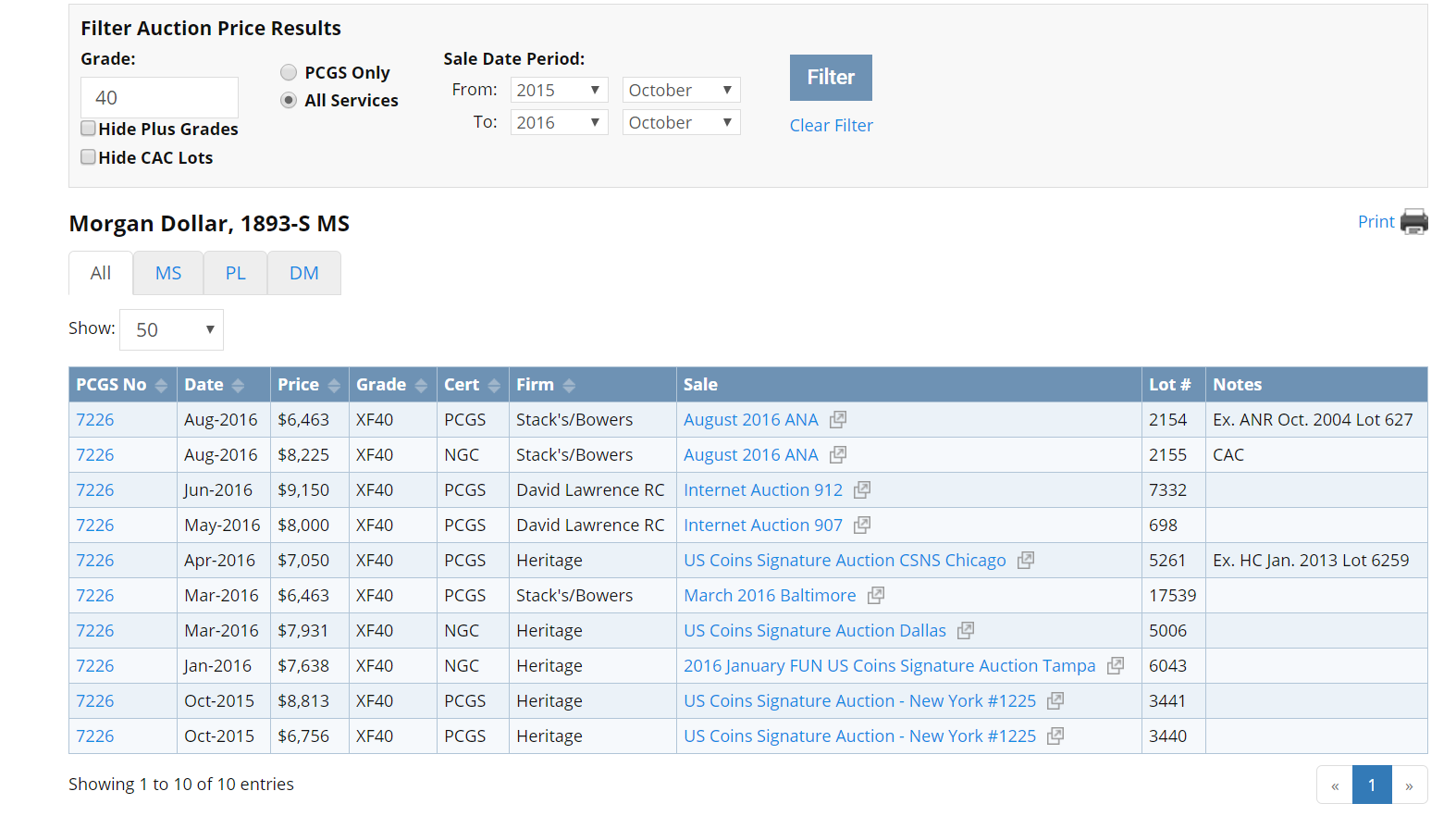The width and height of the screenshot is (1456, 816).
Task: Enable Hide Plus Grades checkbox
Action: coord(89,129)
